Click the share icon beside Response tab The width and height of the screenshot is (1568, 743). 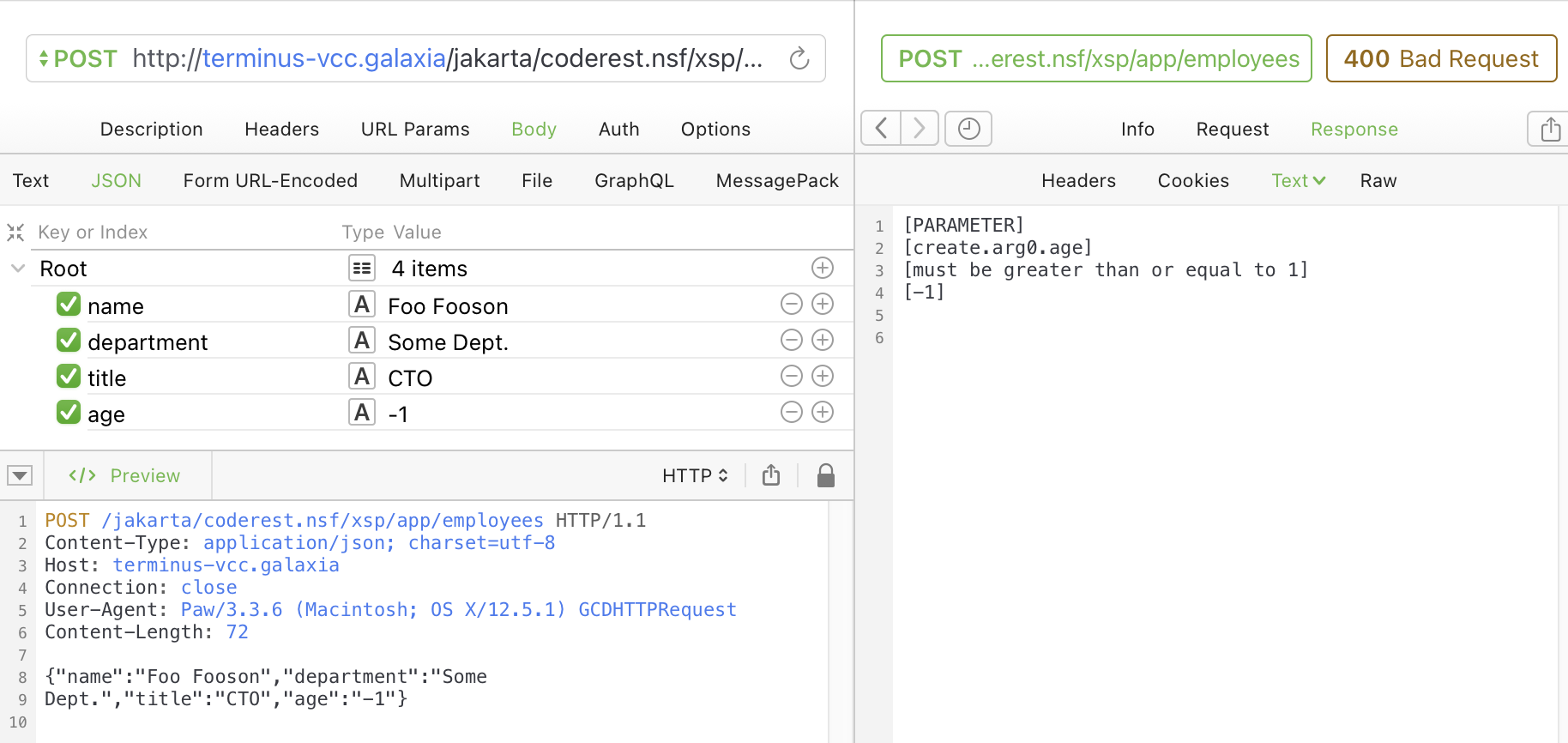pos(1549,129)
